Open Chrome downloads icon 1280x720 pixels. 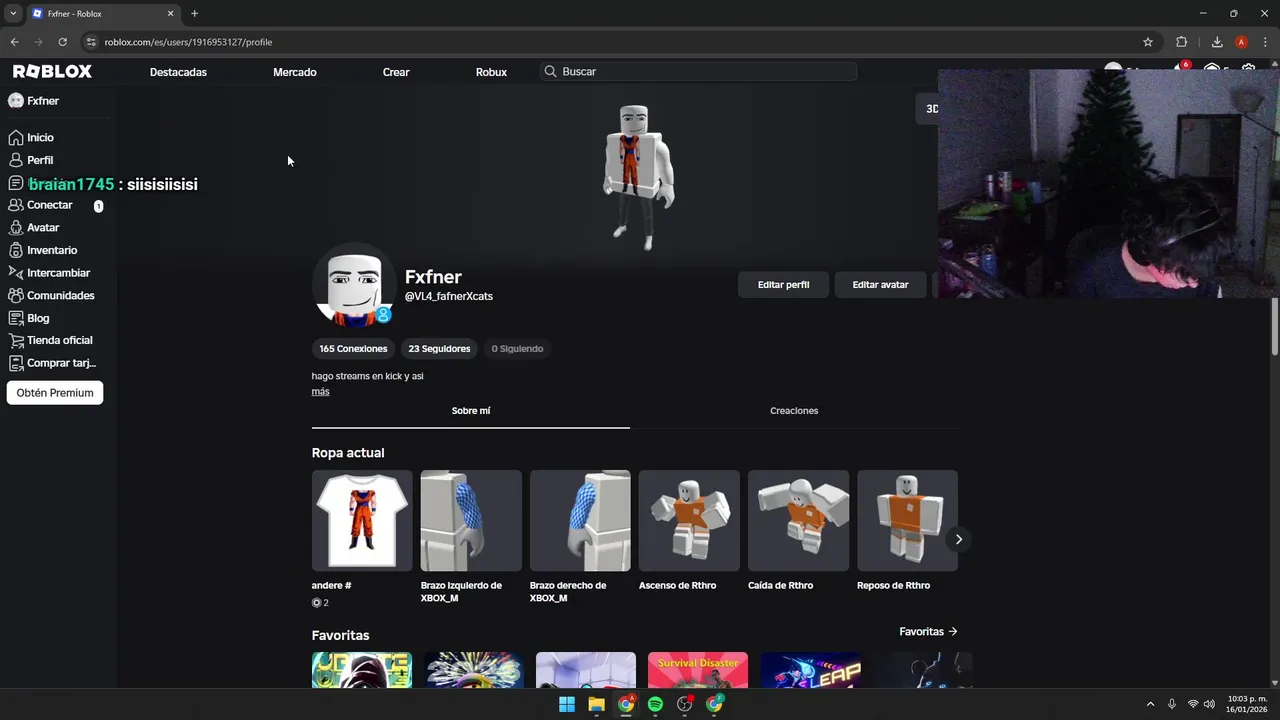(1217, 42)
